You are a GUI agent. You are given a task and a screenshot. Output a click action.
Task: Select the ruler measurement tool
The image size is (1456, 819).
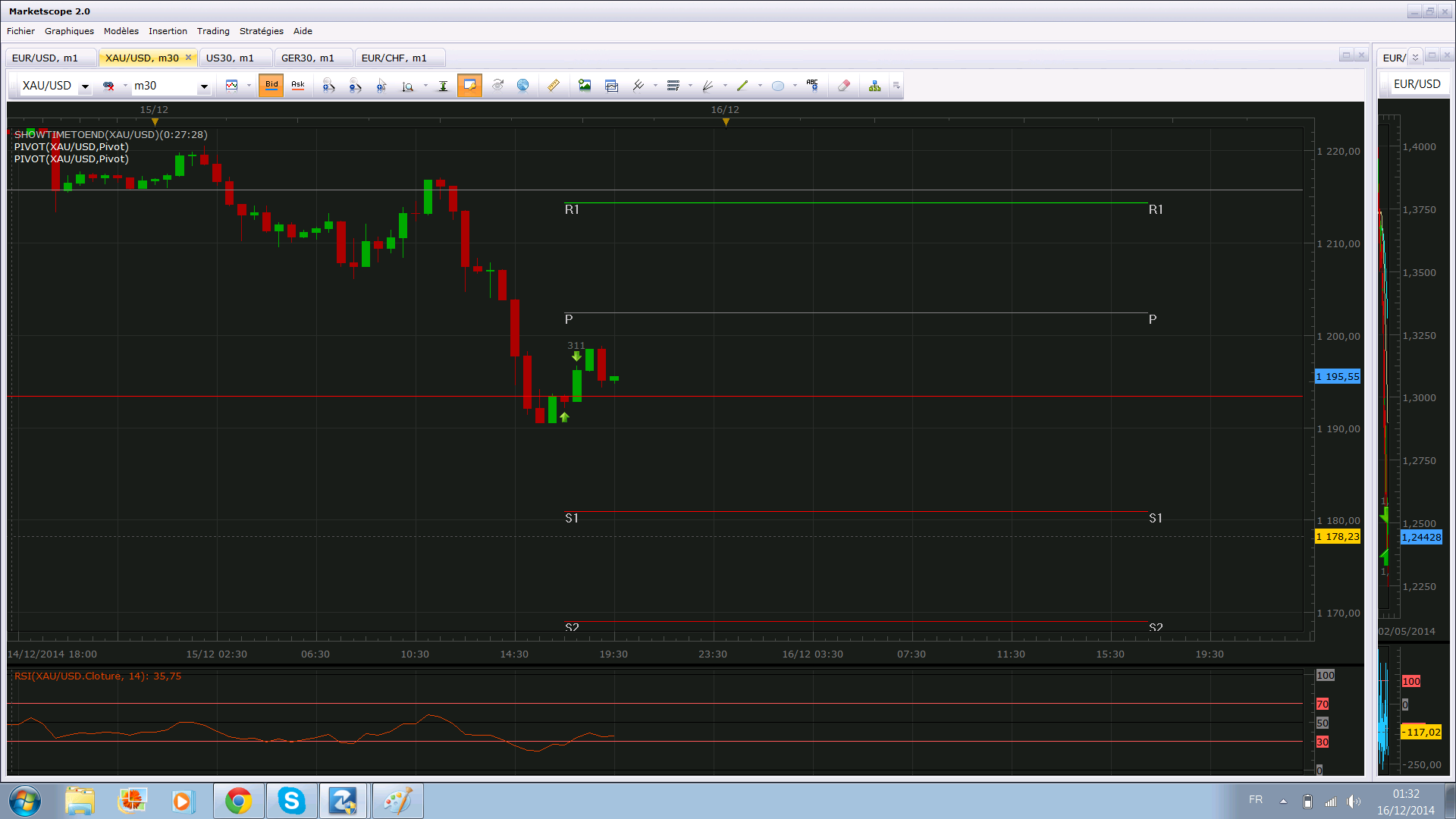click(554, 86)
